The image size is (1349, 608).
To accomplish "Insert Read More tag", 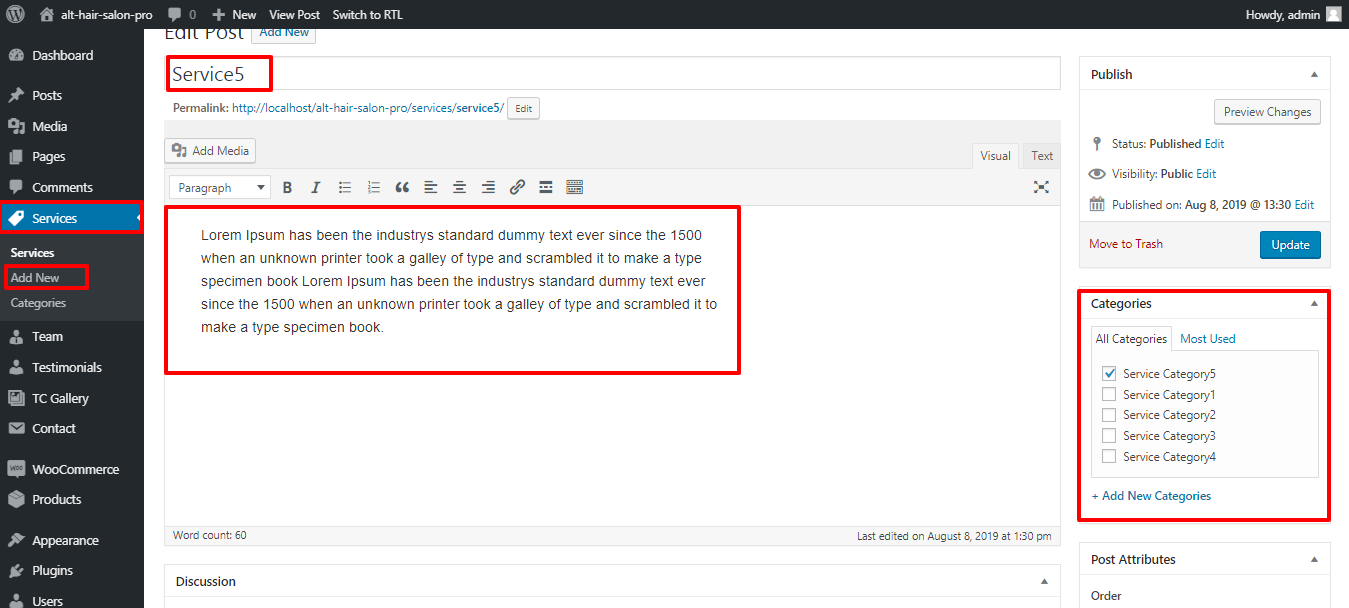I will point(546,187).
